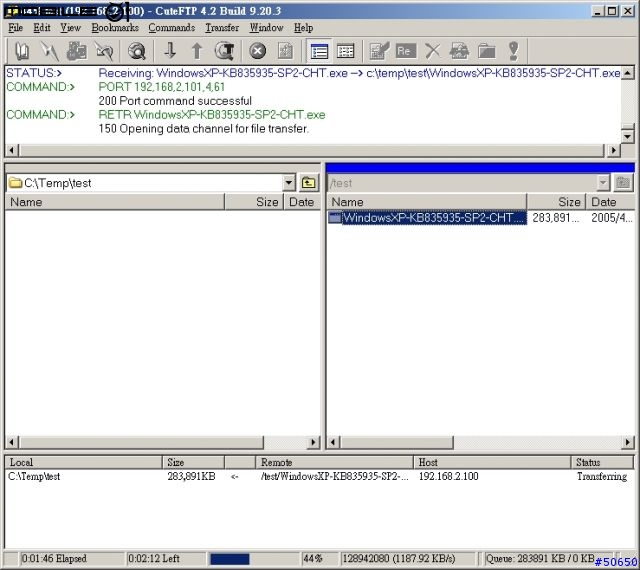
Task: Click the remote file date 2005/4 cell
Action: coord(611,218)
